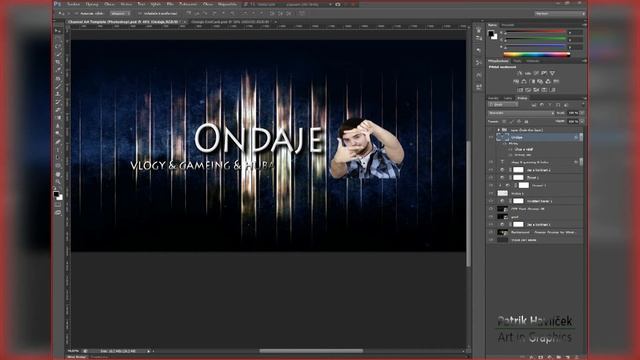Add a Color Balance adjustment from Adjustments panel
The image size is (640, 360).
524,82
